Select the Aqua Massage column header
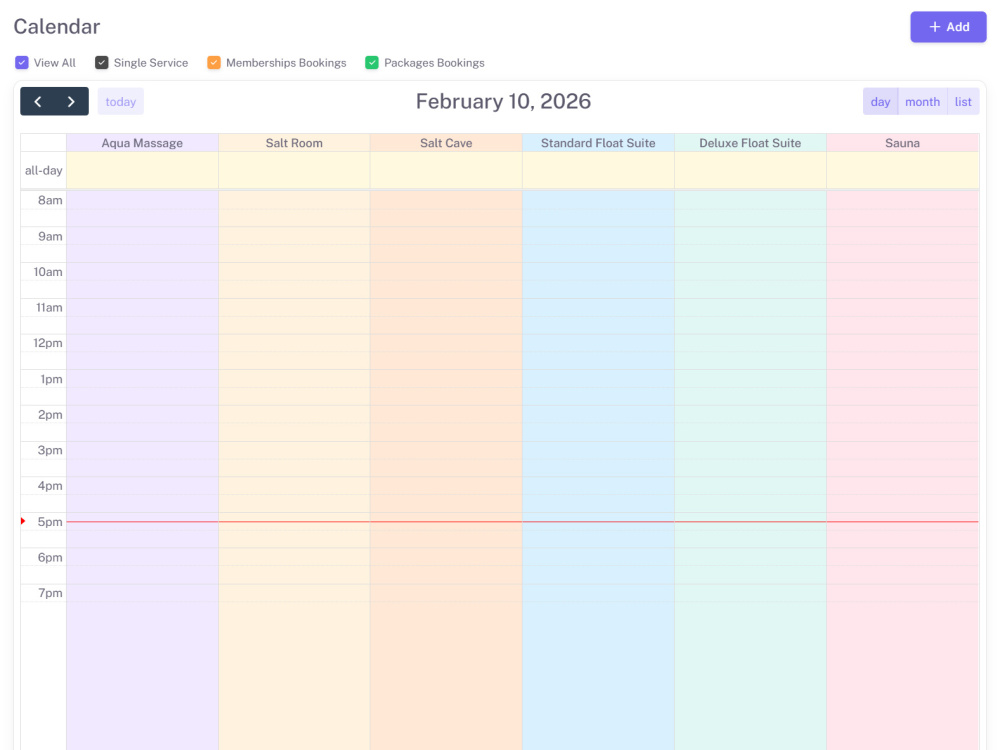This screenshot has height=750, width=1000. tap(142, 143)
